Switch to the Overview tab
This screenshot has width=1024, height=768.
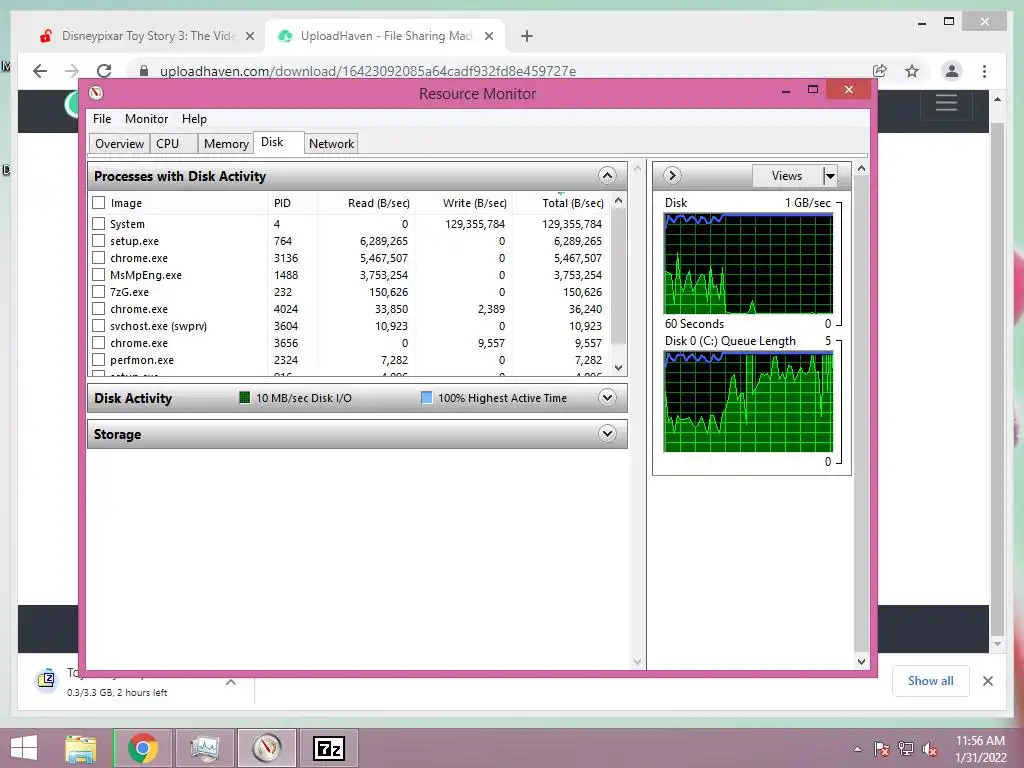[x=120, y=144]
